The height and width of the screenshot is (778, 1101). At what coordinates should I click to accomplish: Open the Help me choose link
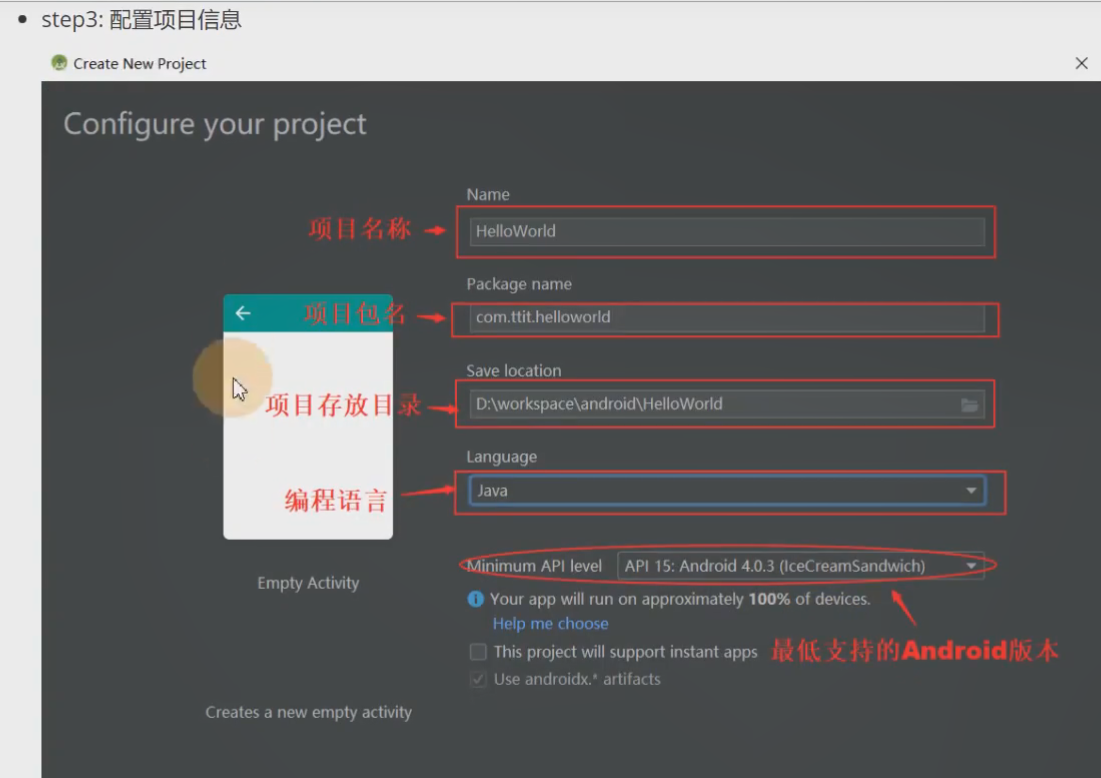point(550,623)
